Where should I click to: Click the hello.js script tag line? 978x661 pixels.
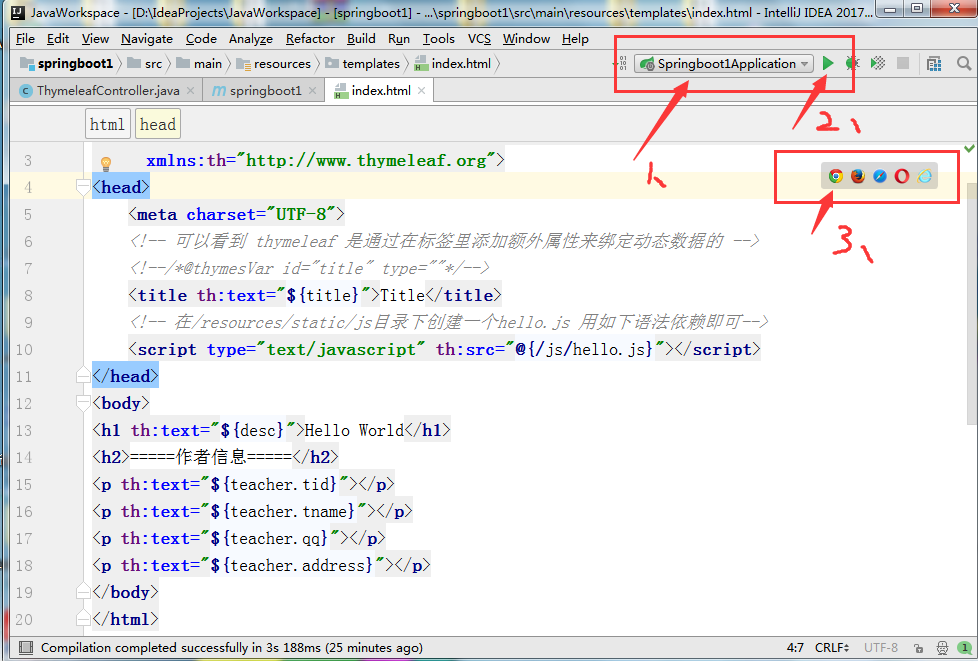tap(444, 349)
